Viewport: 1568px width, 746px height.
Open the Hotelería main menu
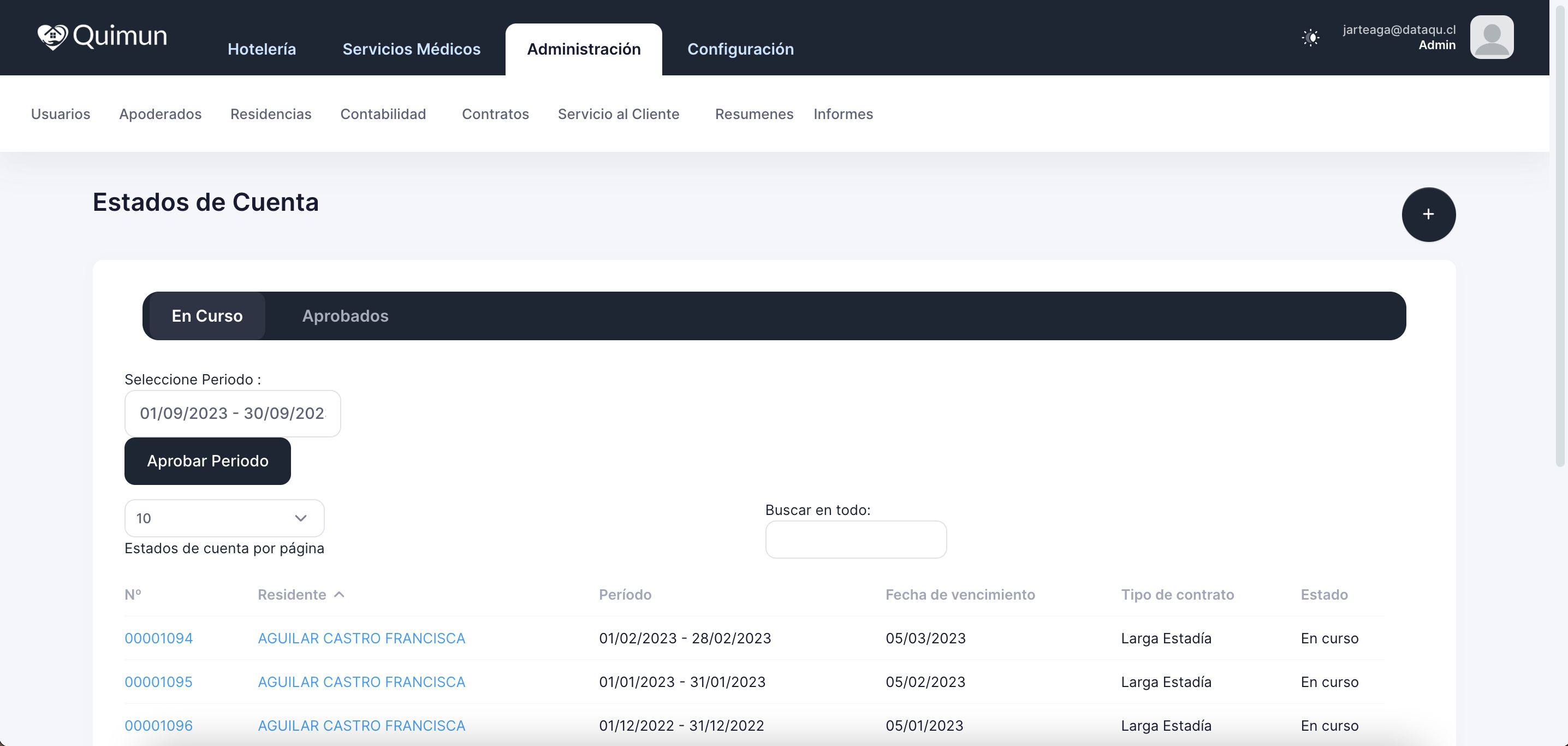(262, 49)
